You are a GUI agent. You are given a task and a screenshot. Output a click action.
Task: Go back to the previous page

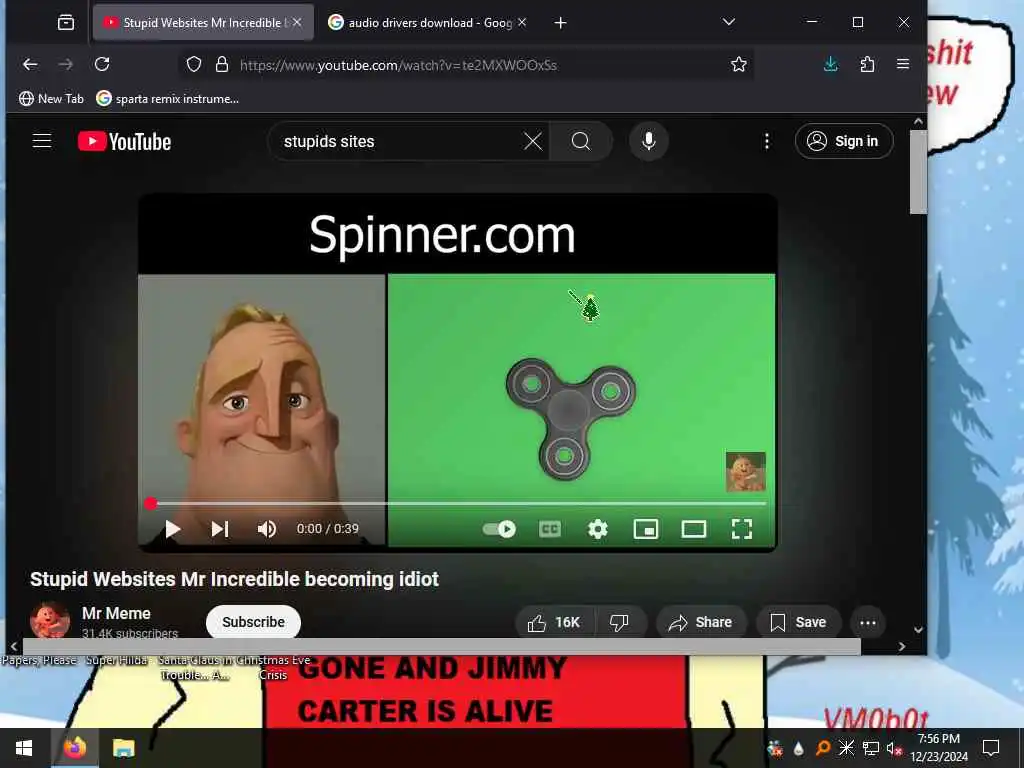point(30,64)
